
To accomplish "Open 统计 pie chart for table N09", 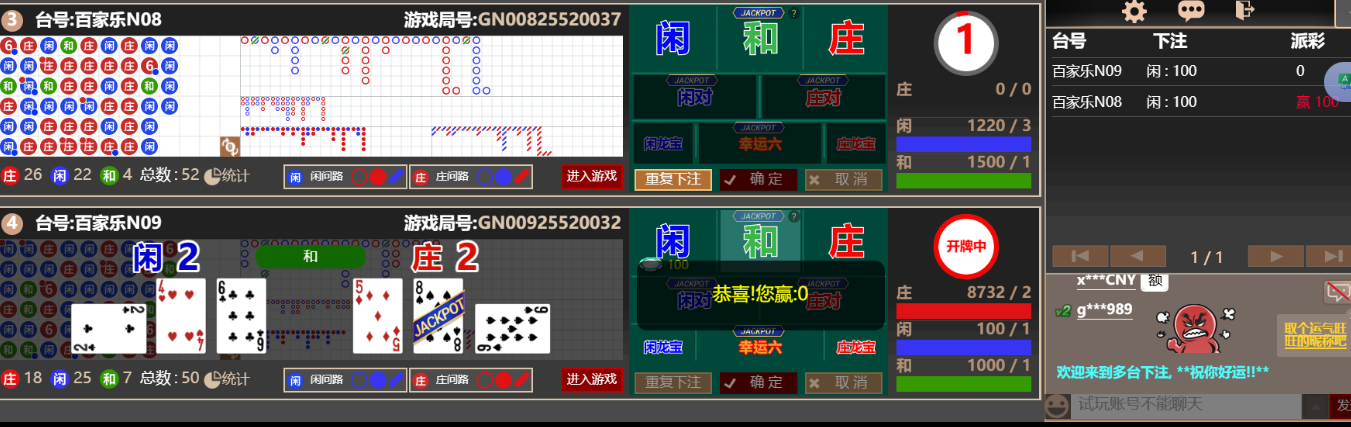I will click(226, 379).
